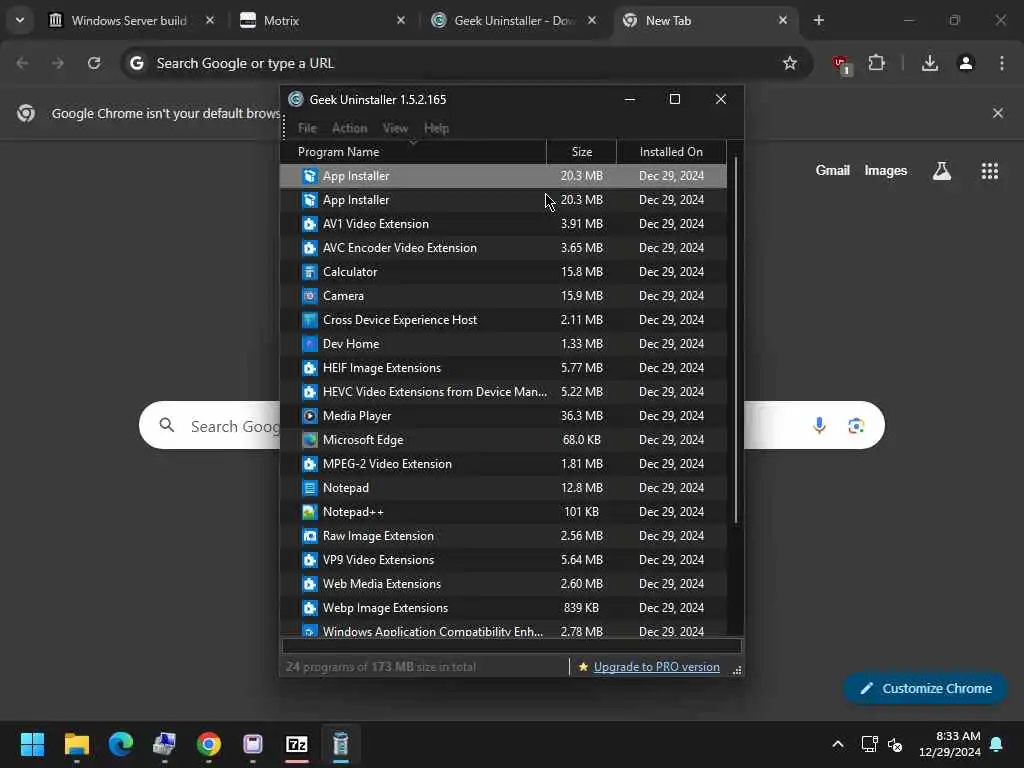1024x768 pixels.
Task: Switch to the Geek Uninstaller download tab
Action: 513,20
